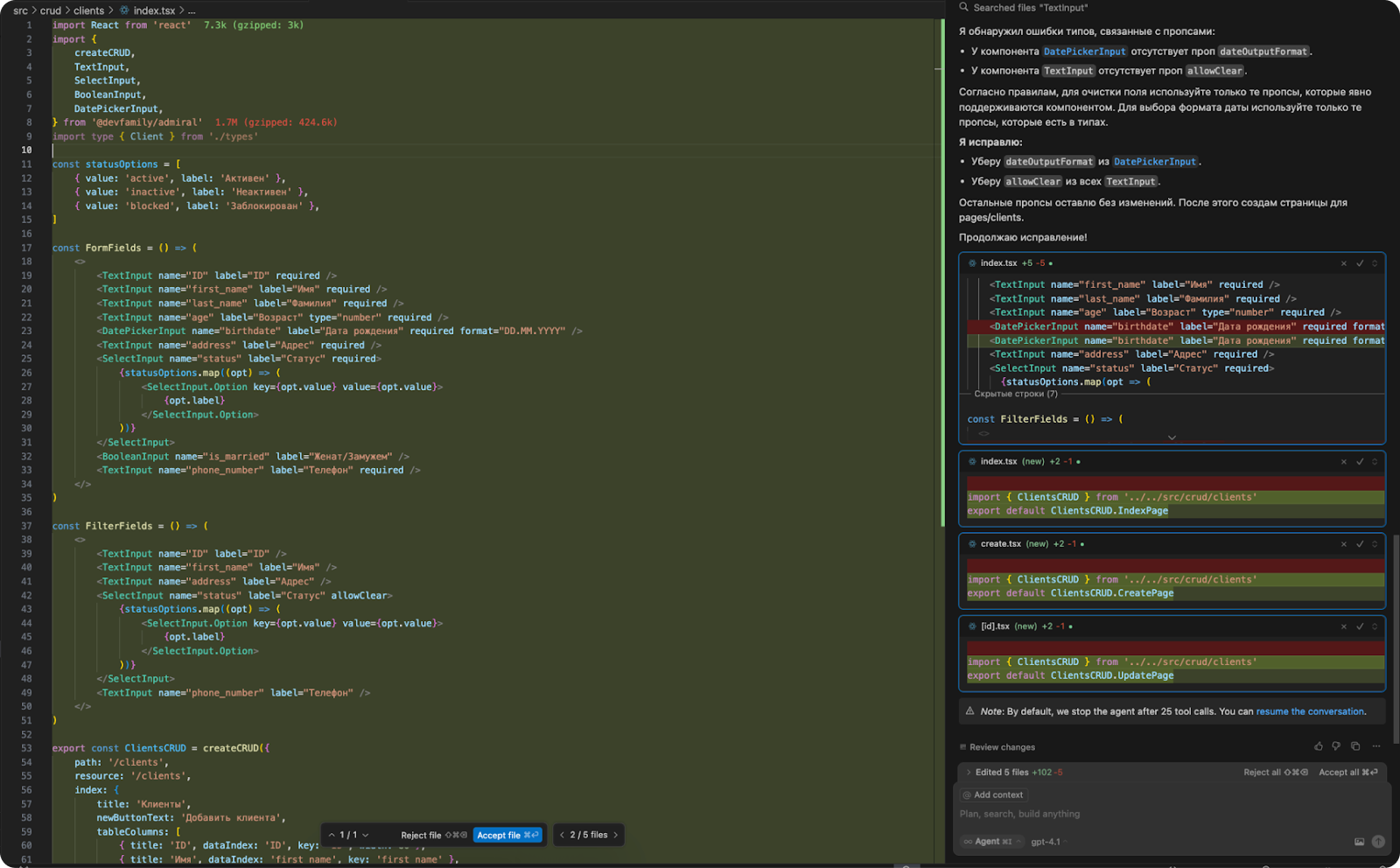Open the three-dots more options menu
Viewport: 1400px width, 868px height.
[x=1376, y=746]
